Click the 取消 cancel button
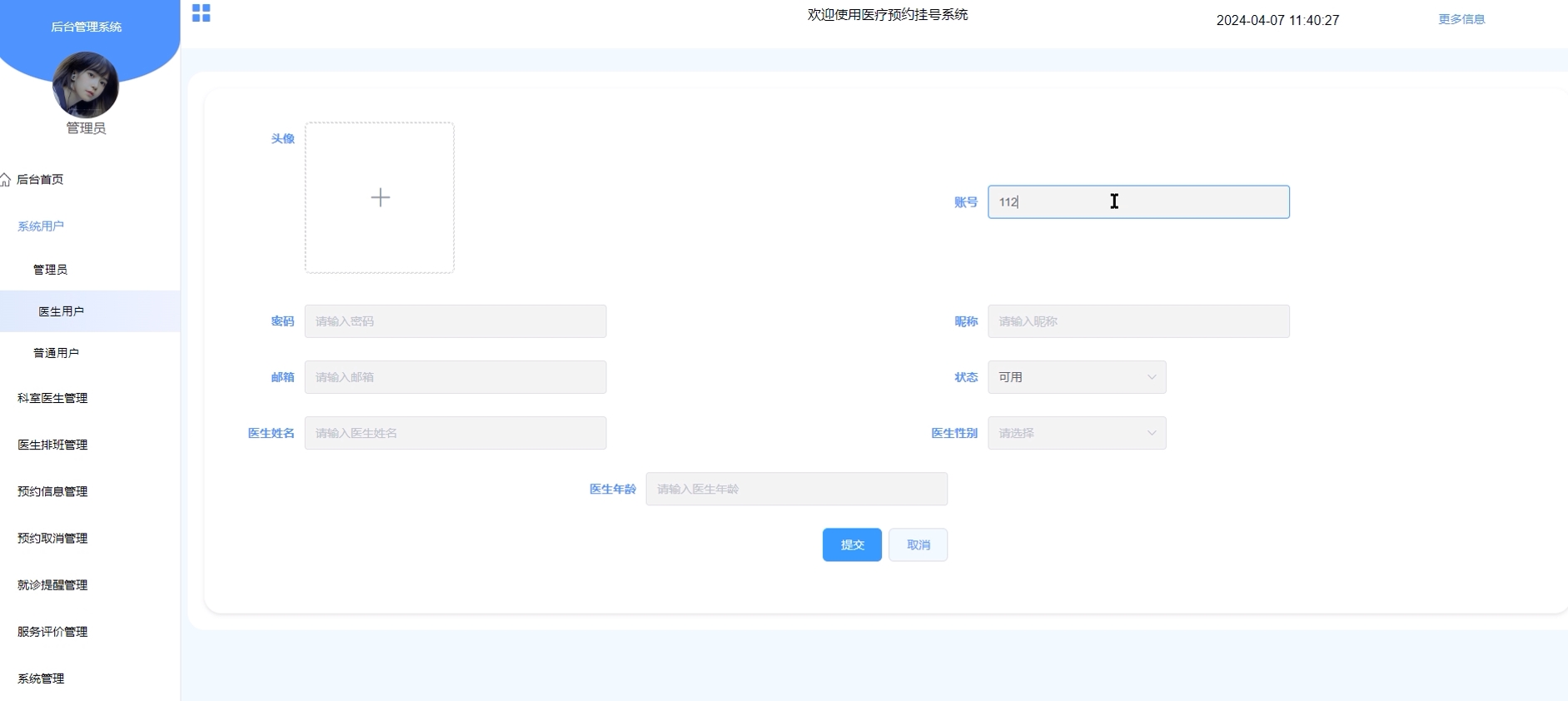This screenshot has width=1568, height=701. [918, 544]
